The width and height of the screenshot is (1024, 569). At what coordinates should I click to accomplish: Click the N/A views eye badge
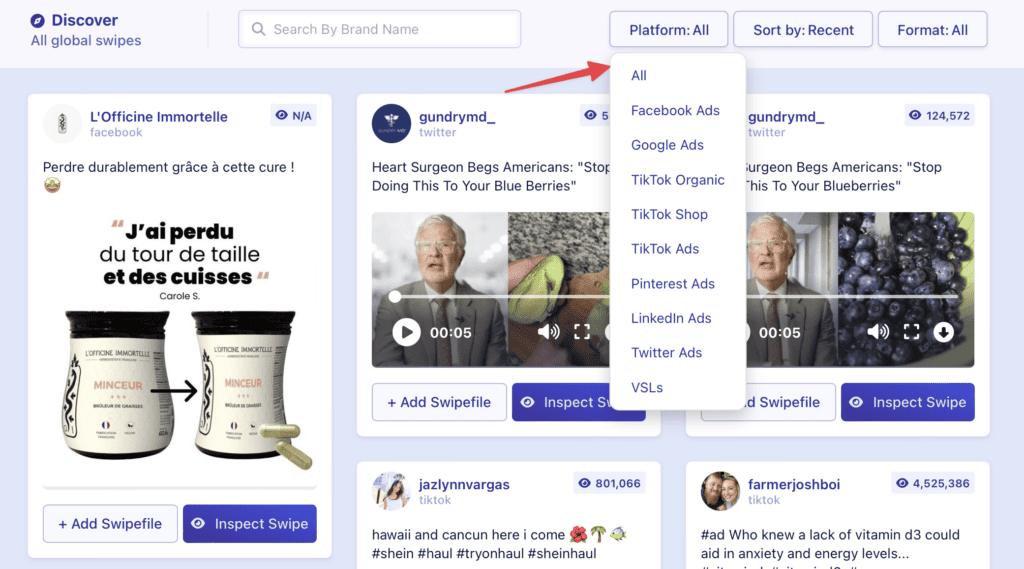tap(293, 116)
